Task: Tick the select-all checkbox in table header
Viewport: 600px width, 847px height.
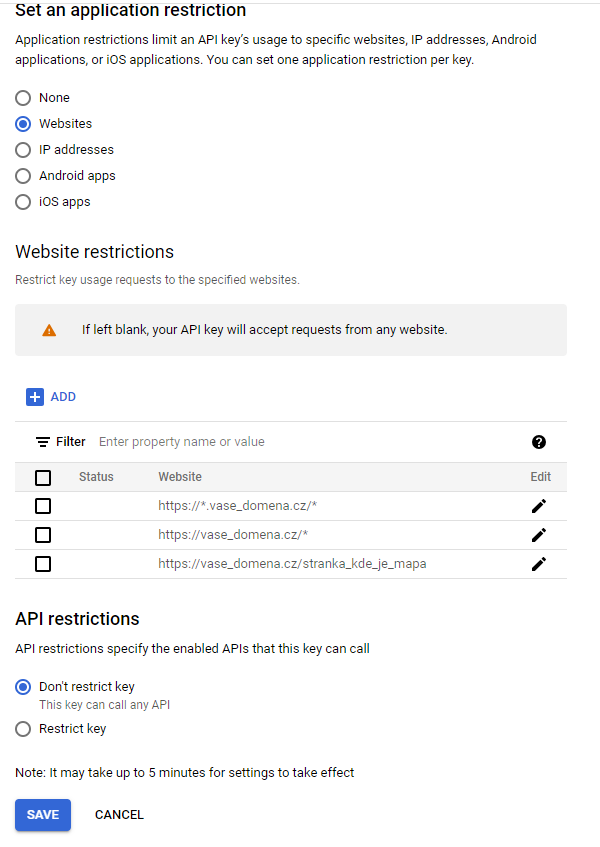Action: [x=43, y=477]
